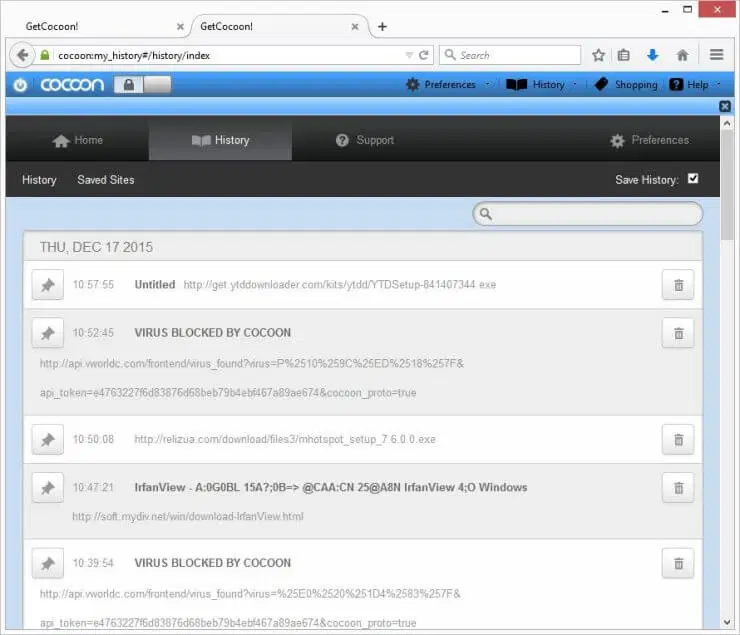
Task: Click the history search field
Action: coord(588,214)
